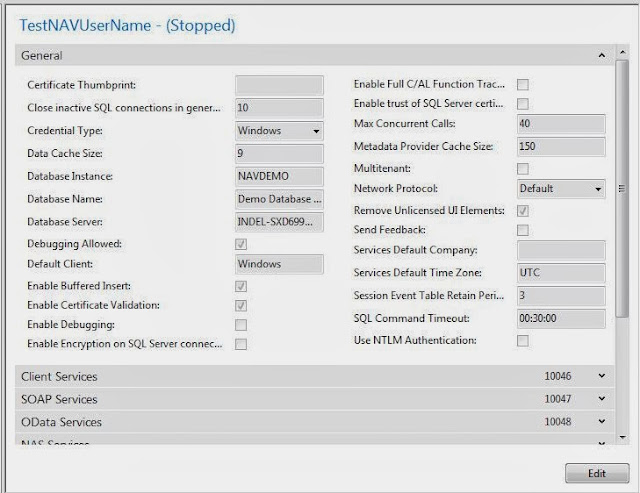Image resolution: width=640 pixels, height=493 pixels.
Task: Collapse the General section chevron
Action: (x=602, y=55)
